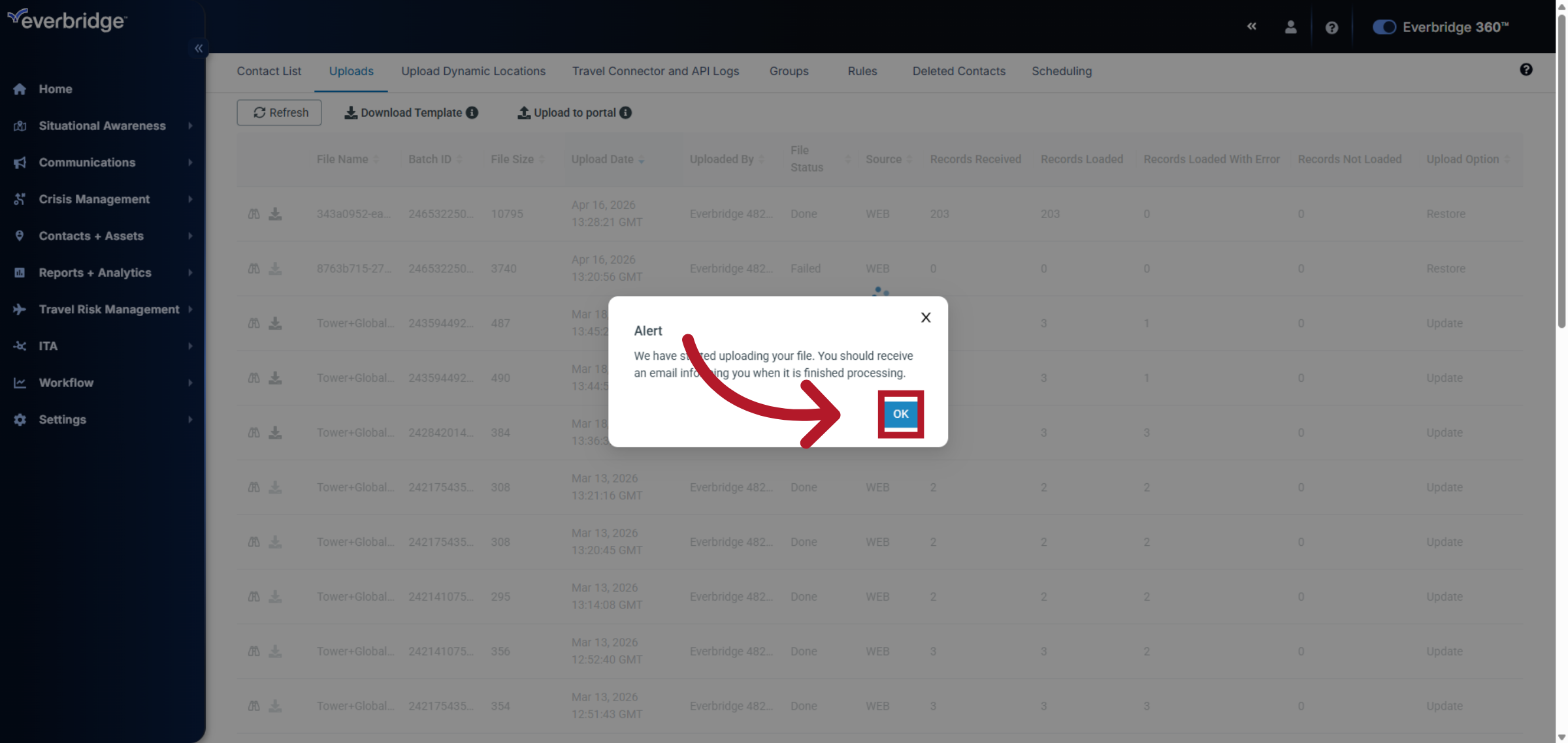Click info icon next to Upload to portal
Viewport: 1568px width, 743px height.
coord(626,113)
